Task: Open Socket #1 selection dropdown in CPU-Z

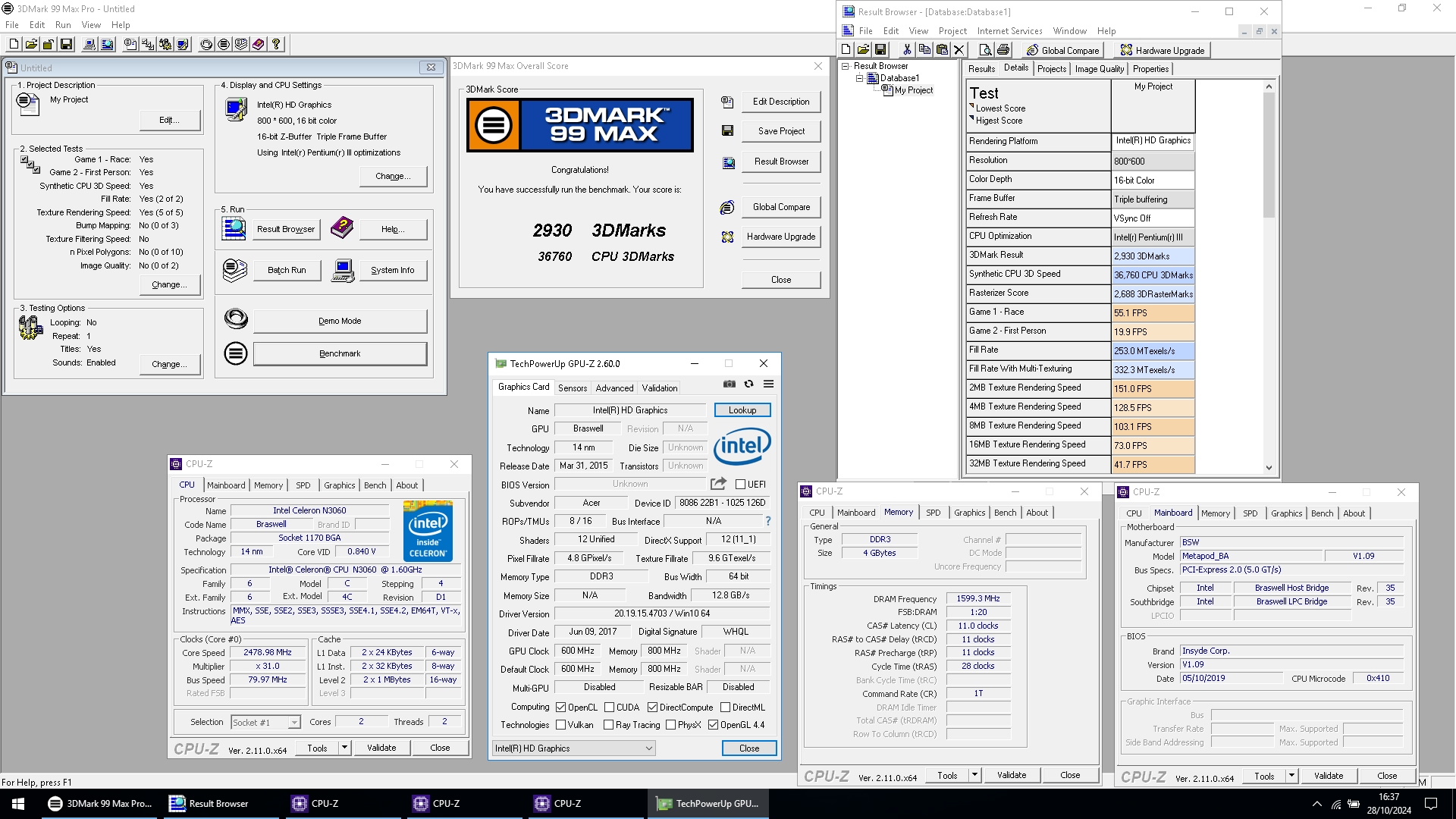Action: (265, 723)
